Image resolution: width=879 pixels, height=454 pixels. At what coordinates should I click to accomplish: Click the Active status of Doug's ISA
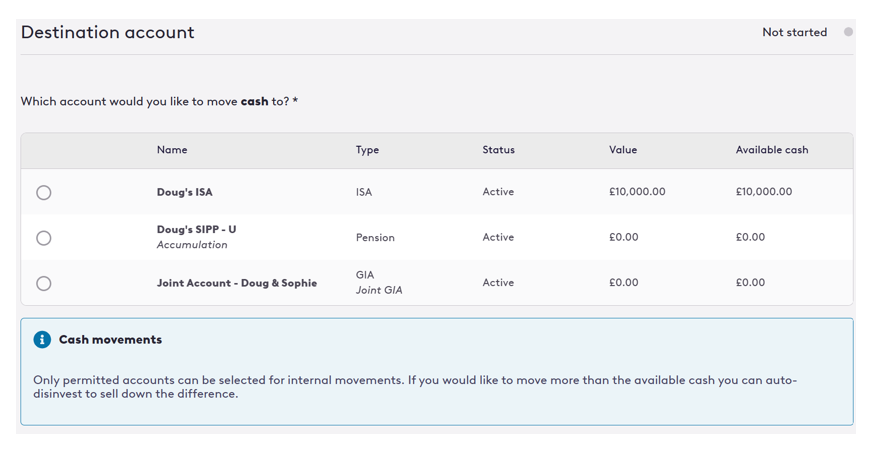click(498, 192)
